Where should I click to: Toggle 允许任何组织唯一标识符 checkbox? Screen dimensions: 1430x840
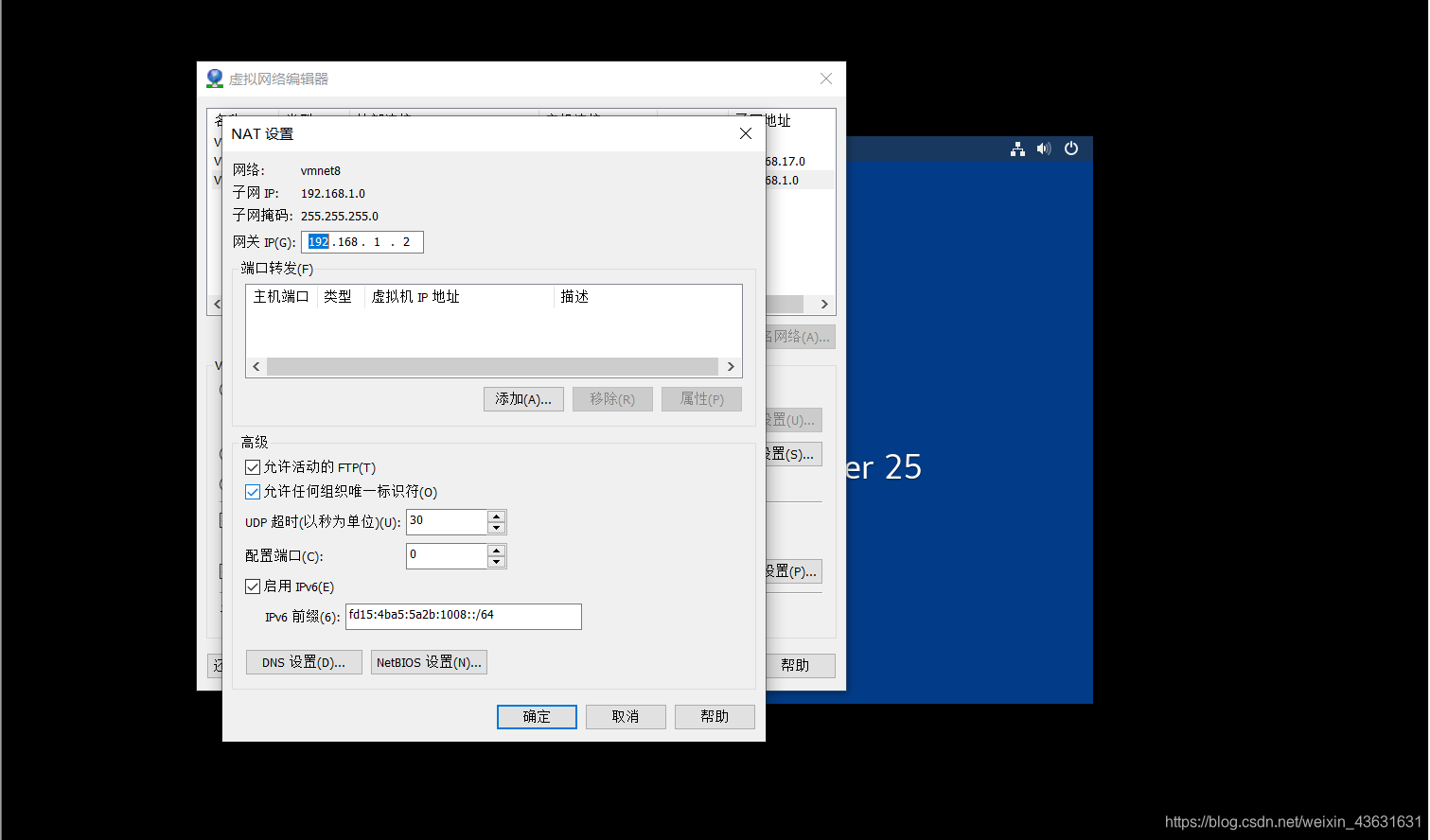(253, 492)
